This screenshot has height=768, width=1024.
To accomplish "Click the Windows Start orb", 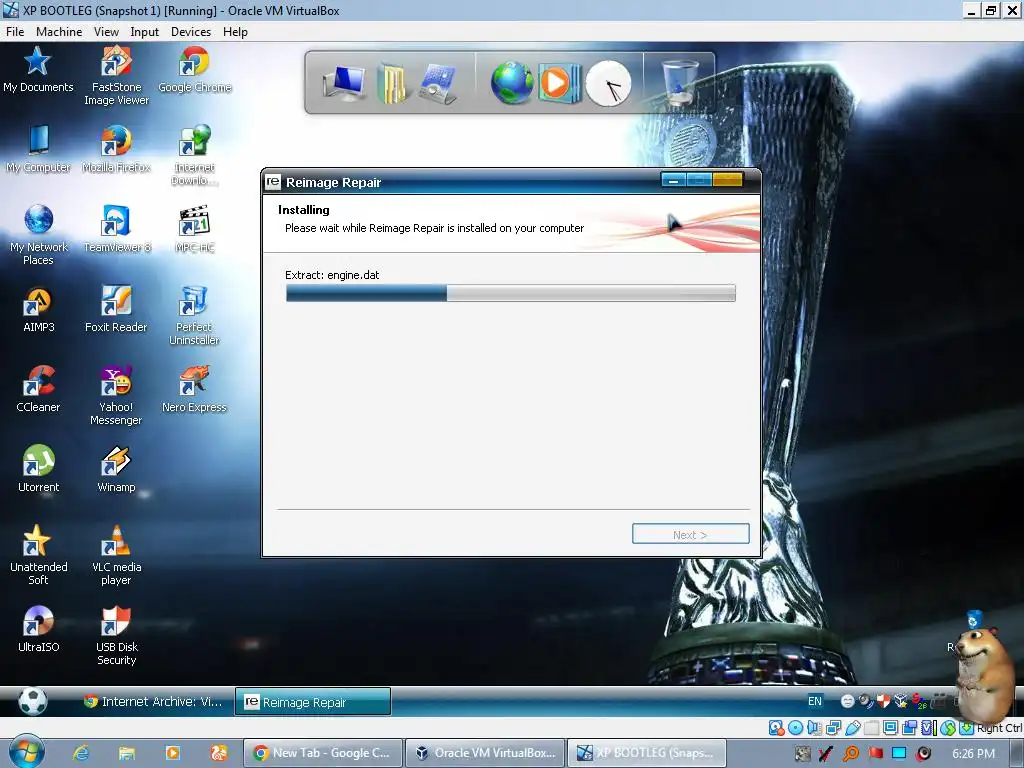I will click(x=26, y=752).
